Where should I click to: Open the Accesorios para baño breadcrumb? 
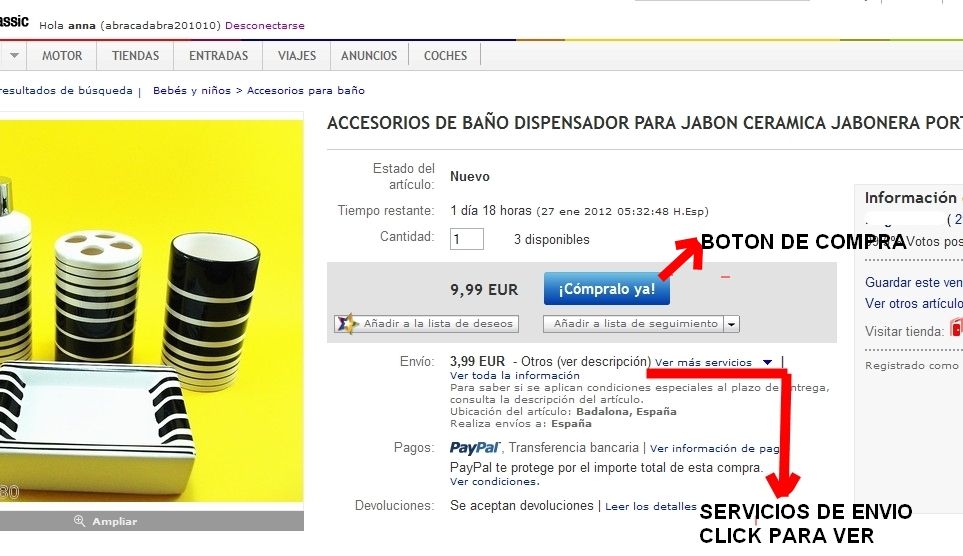click(x=306, y=90)
